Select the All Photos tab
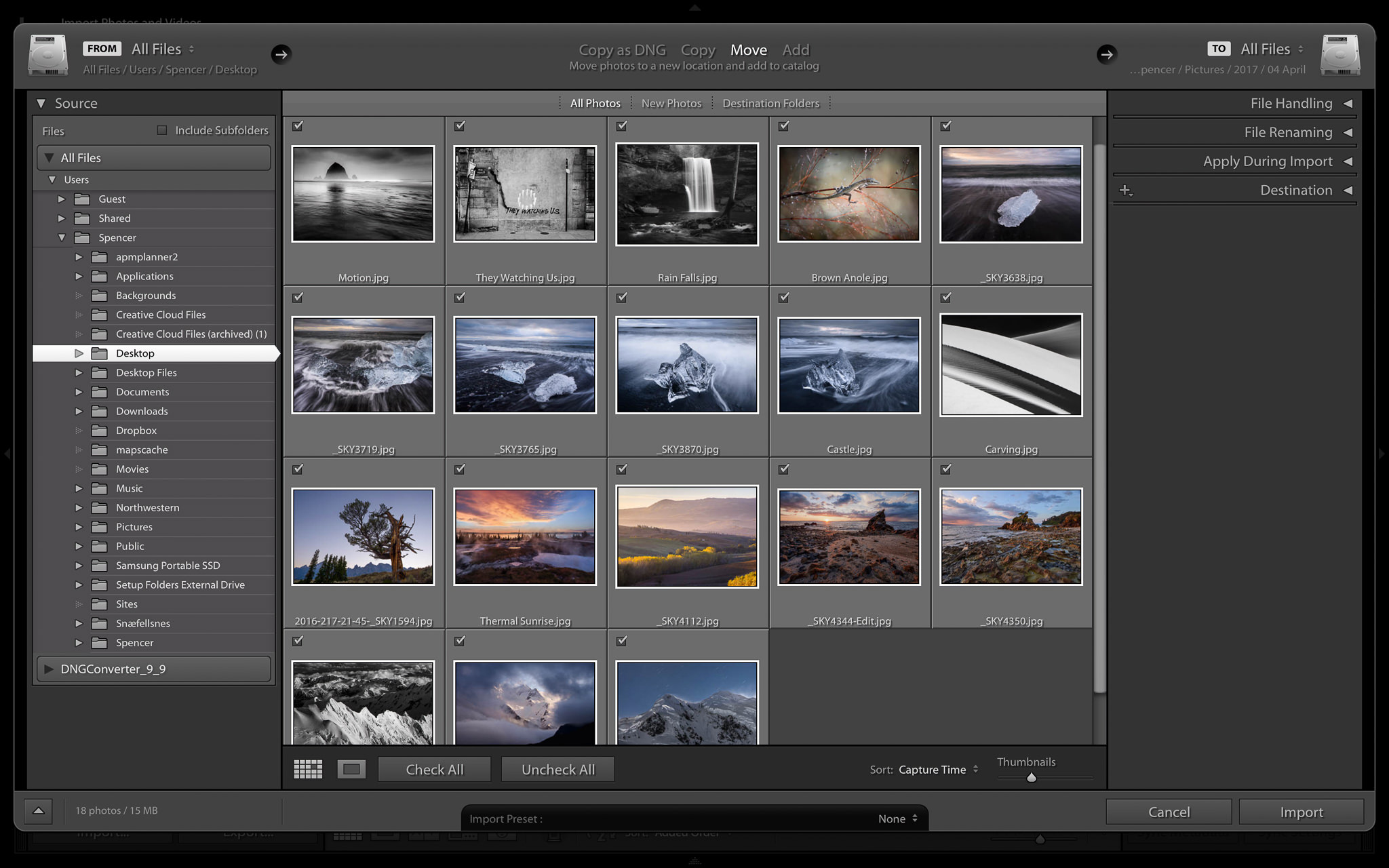 (595, 103)
